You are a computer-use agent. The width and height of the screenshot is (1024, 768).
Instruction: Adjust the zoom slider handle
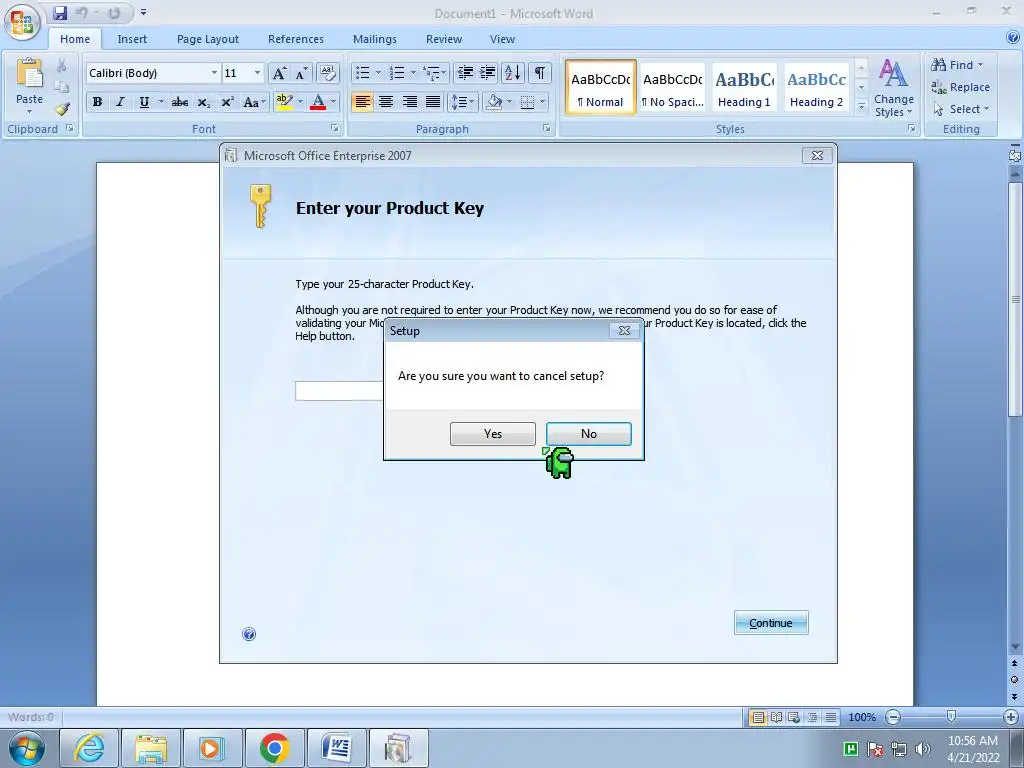[x=952, y=717]
